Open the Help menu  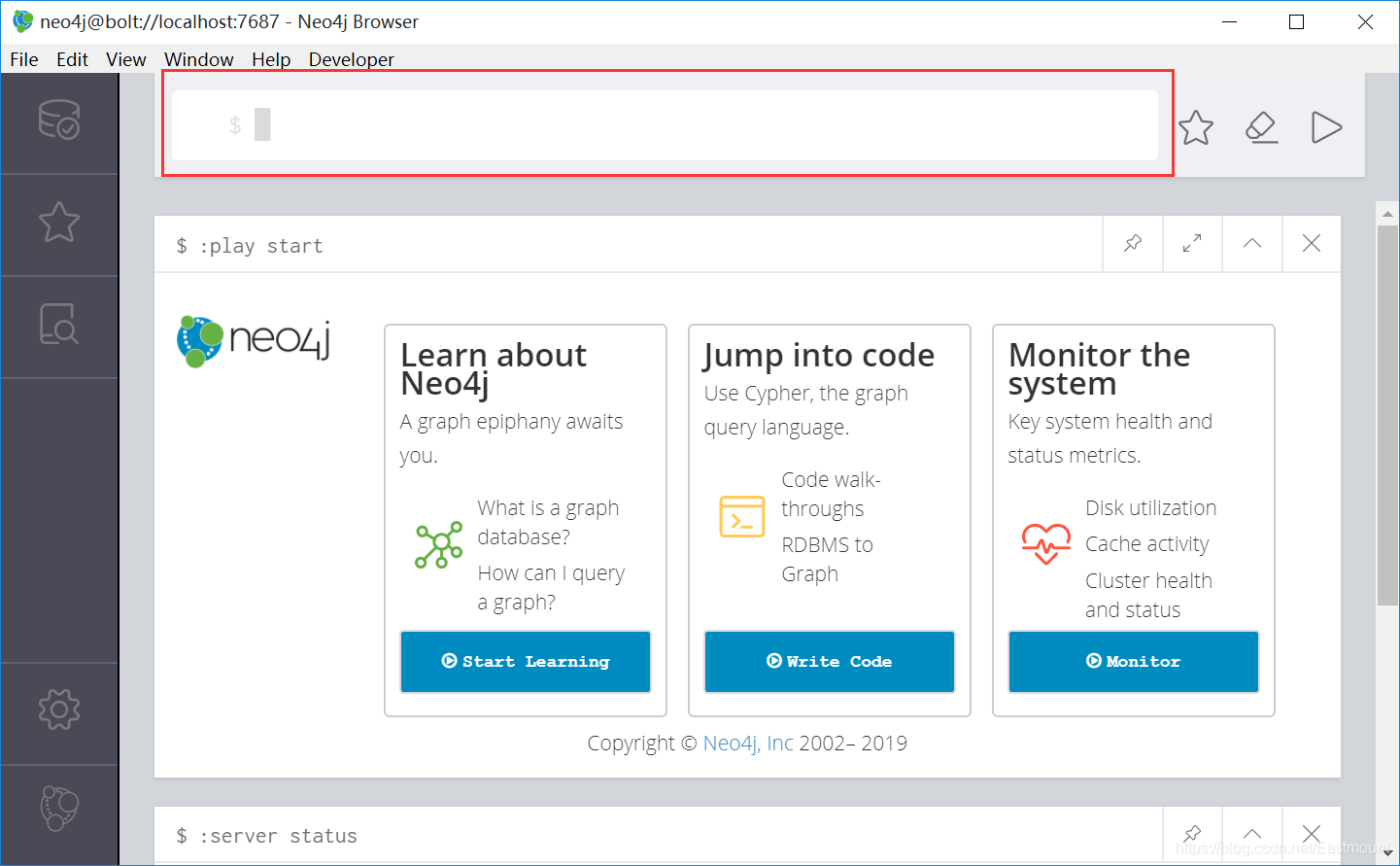(271, 59)
